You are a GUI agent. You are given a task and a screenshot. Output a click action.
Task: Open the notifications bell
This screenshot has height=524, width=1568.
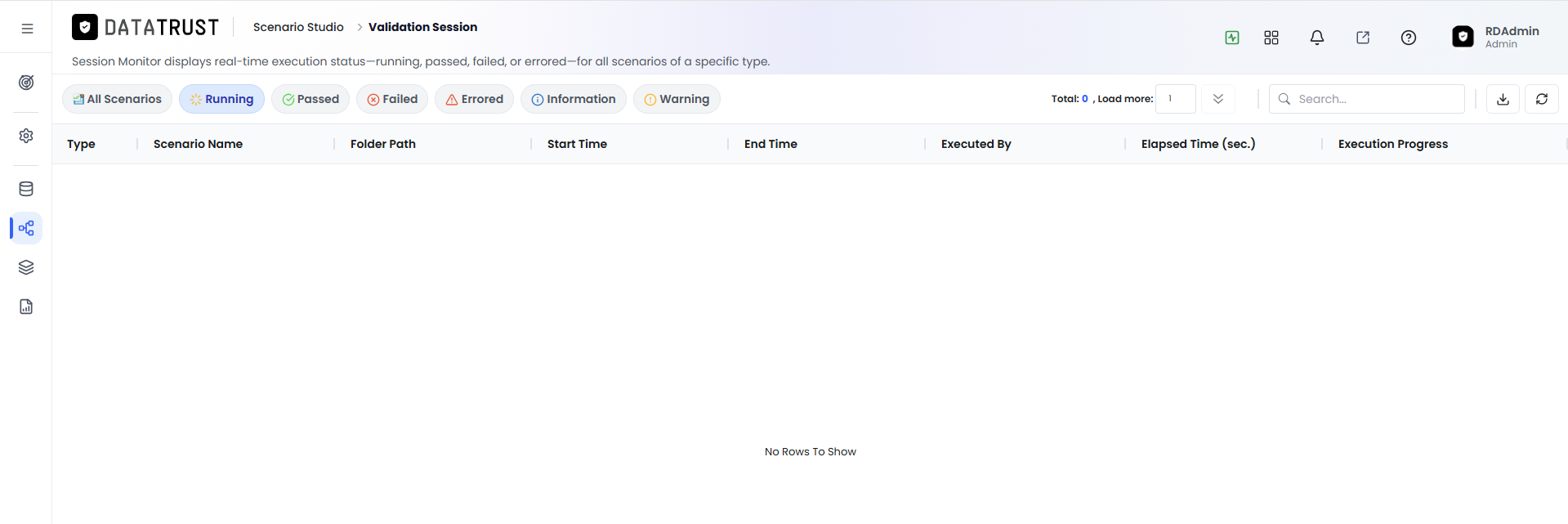click(x=1317, y=38)
